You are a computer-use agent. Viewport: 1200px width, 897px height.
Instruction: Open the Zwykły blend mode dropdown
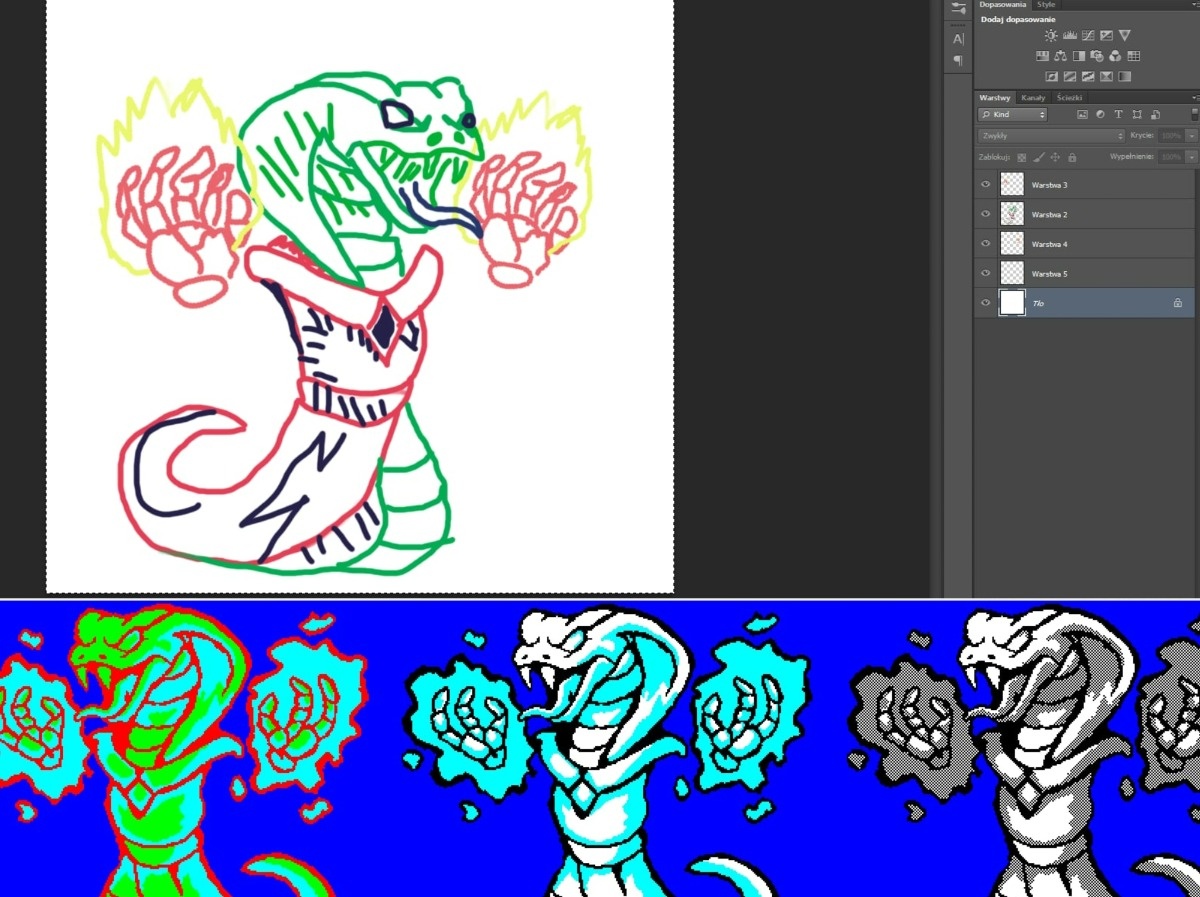[x=1051, y=136]
